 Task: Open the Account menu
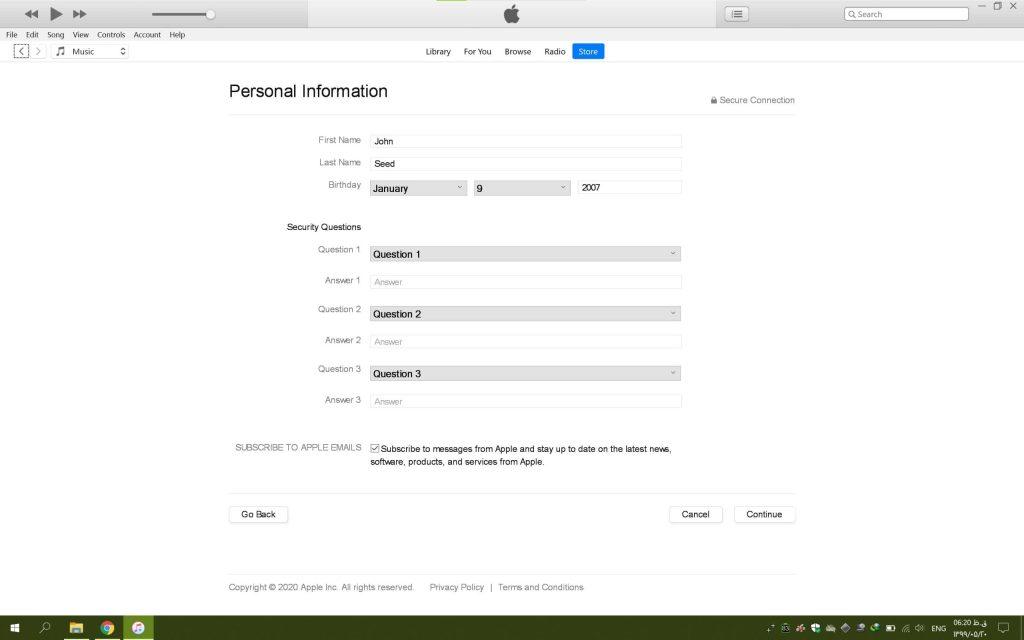tap(147, 35)
